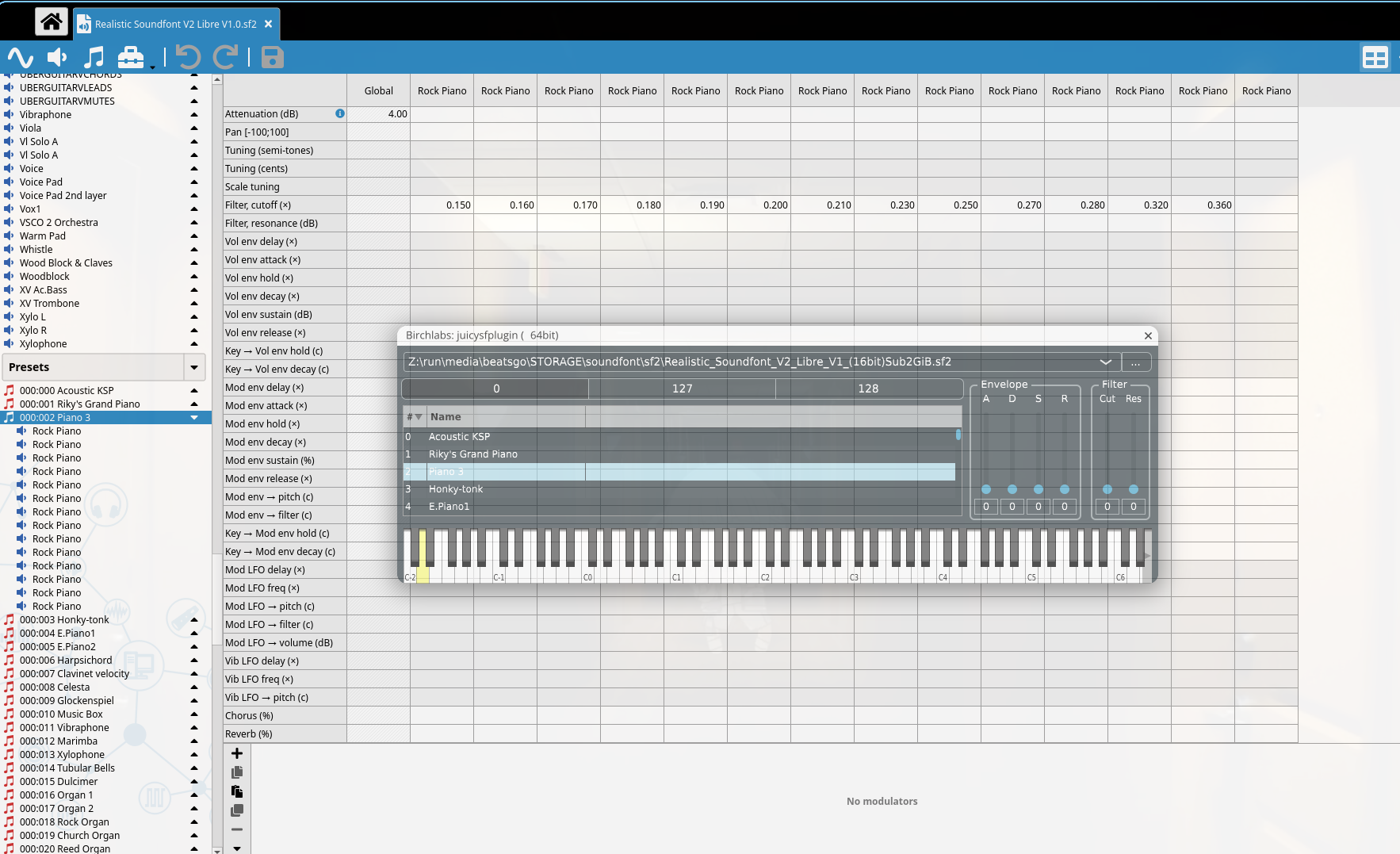Click the "..." browse button
Viewport: 1400px width, 854px height.
[1135, 362]
